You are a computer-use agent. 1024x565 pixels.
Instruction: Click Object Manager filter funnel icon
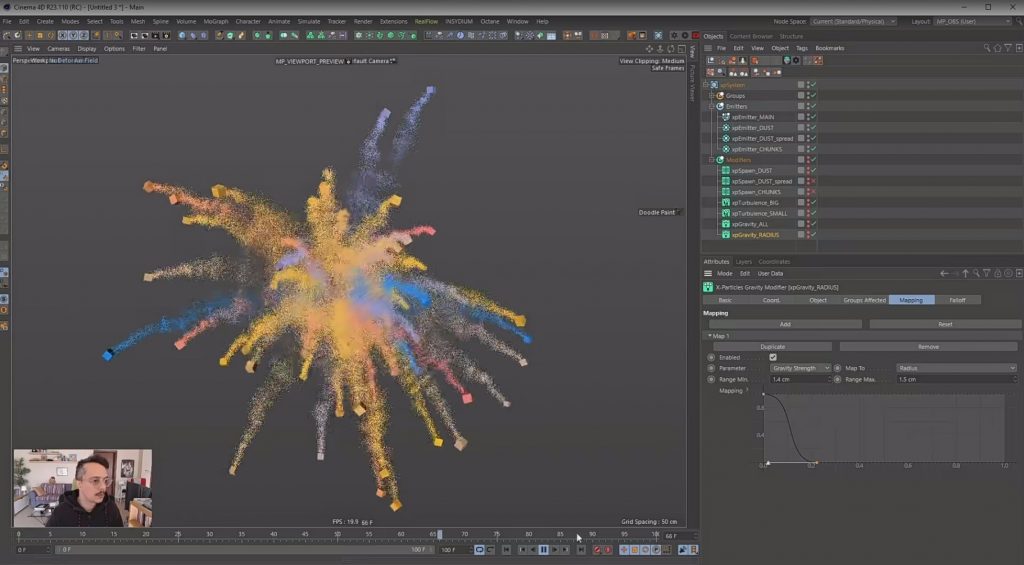coord(1008,48)
